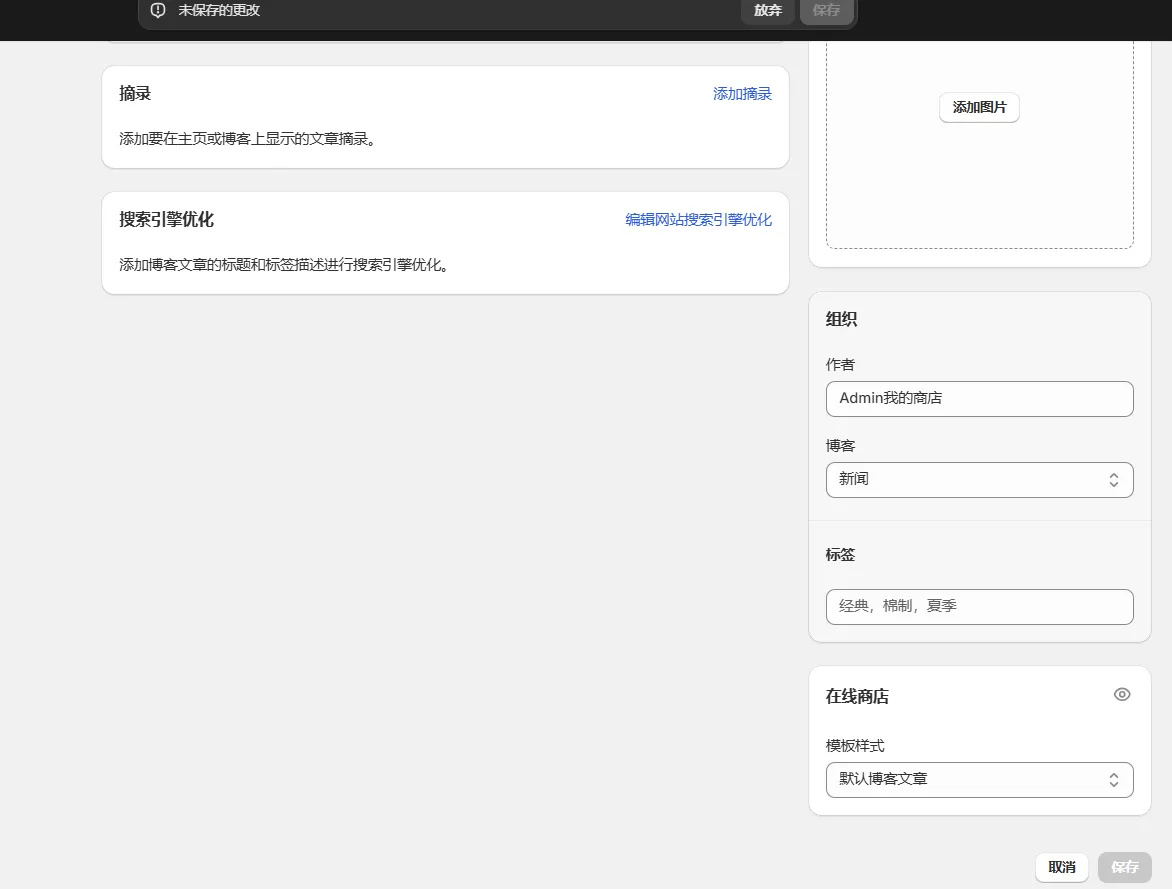Click the 取消 button at the bottom
Image resolution: width=1172 pixels, height=889 pixels.
[1061, 867]
